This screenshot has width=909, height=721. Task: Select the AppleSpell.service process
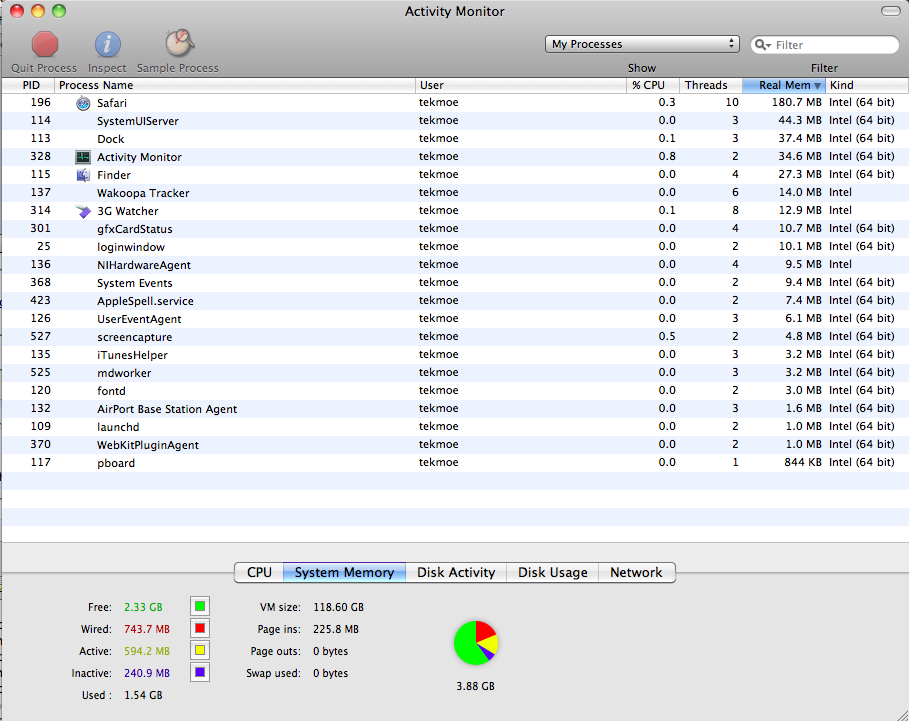(454, 300)
